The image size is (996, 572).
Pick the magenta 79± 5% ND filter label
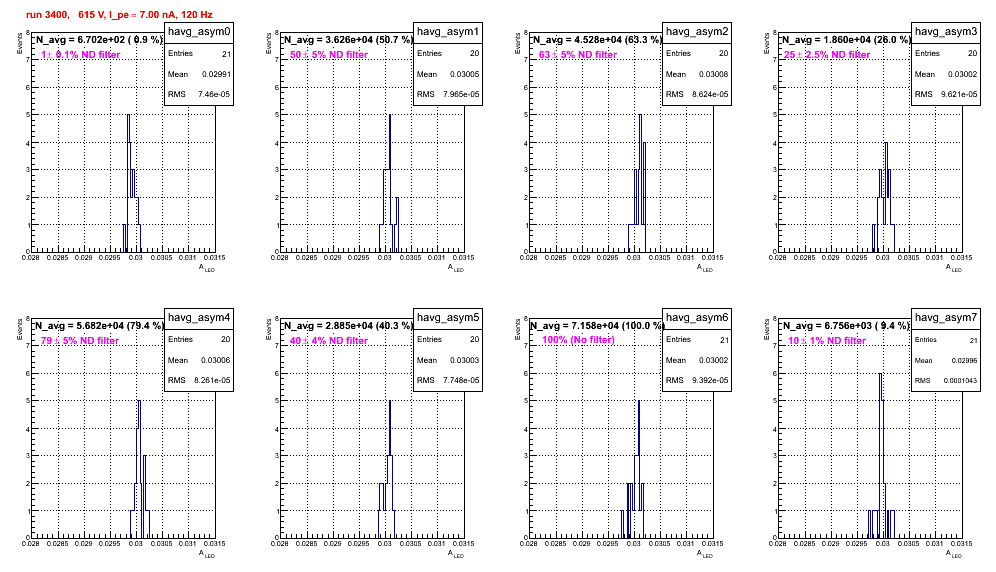point(80,341)
